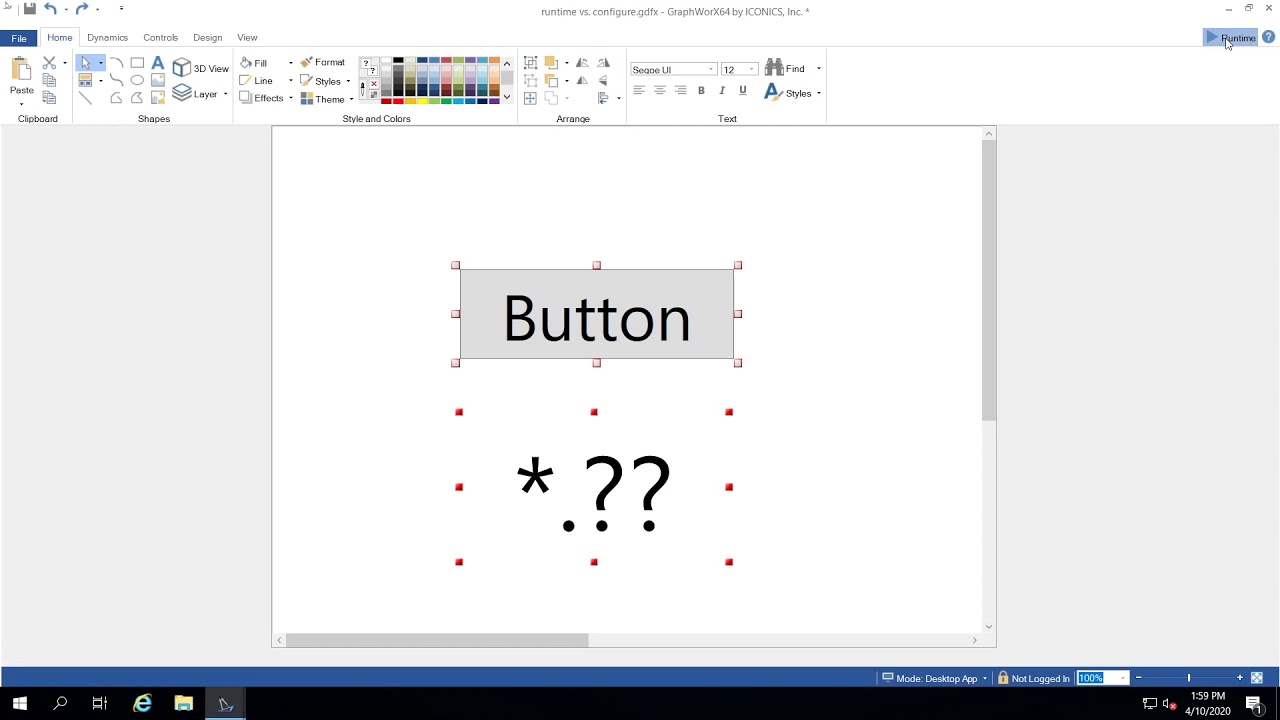Switch to the View ribbon tab

click(x=247, y=37)
